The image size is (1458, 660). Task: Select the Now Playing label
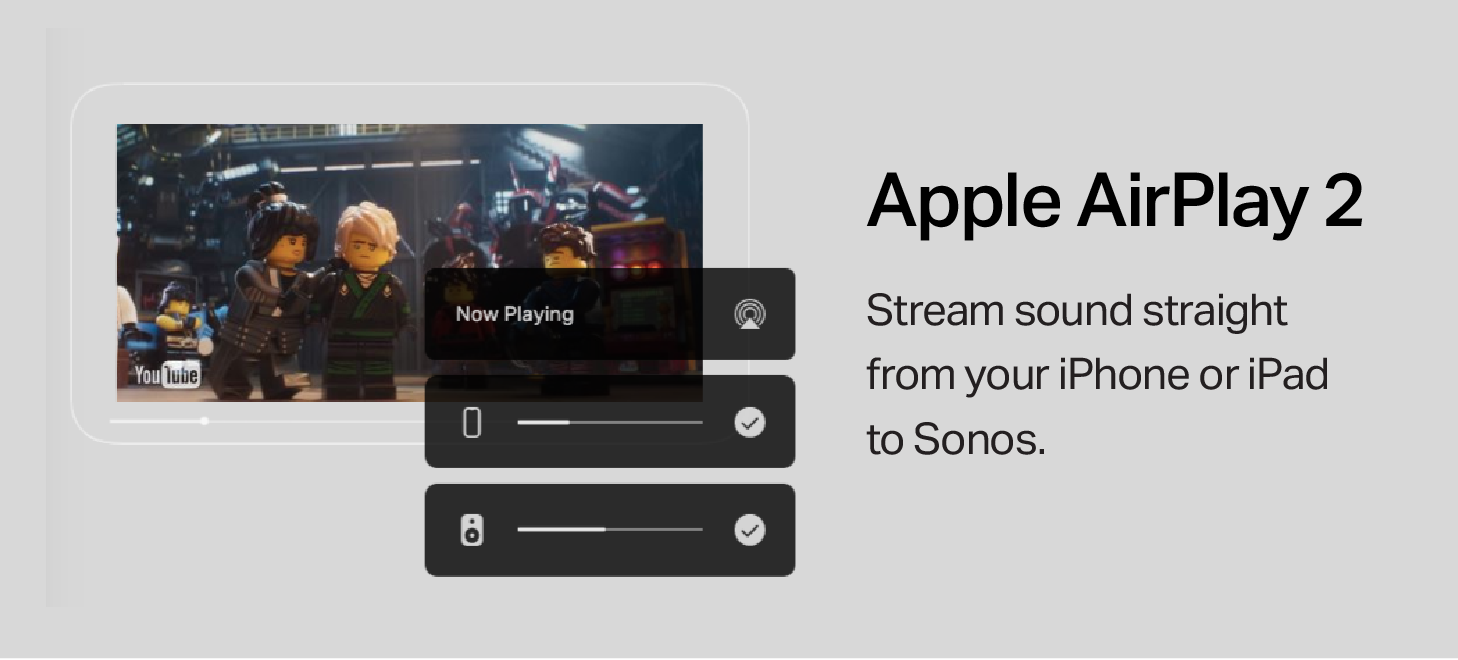515,314
